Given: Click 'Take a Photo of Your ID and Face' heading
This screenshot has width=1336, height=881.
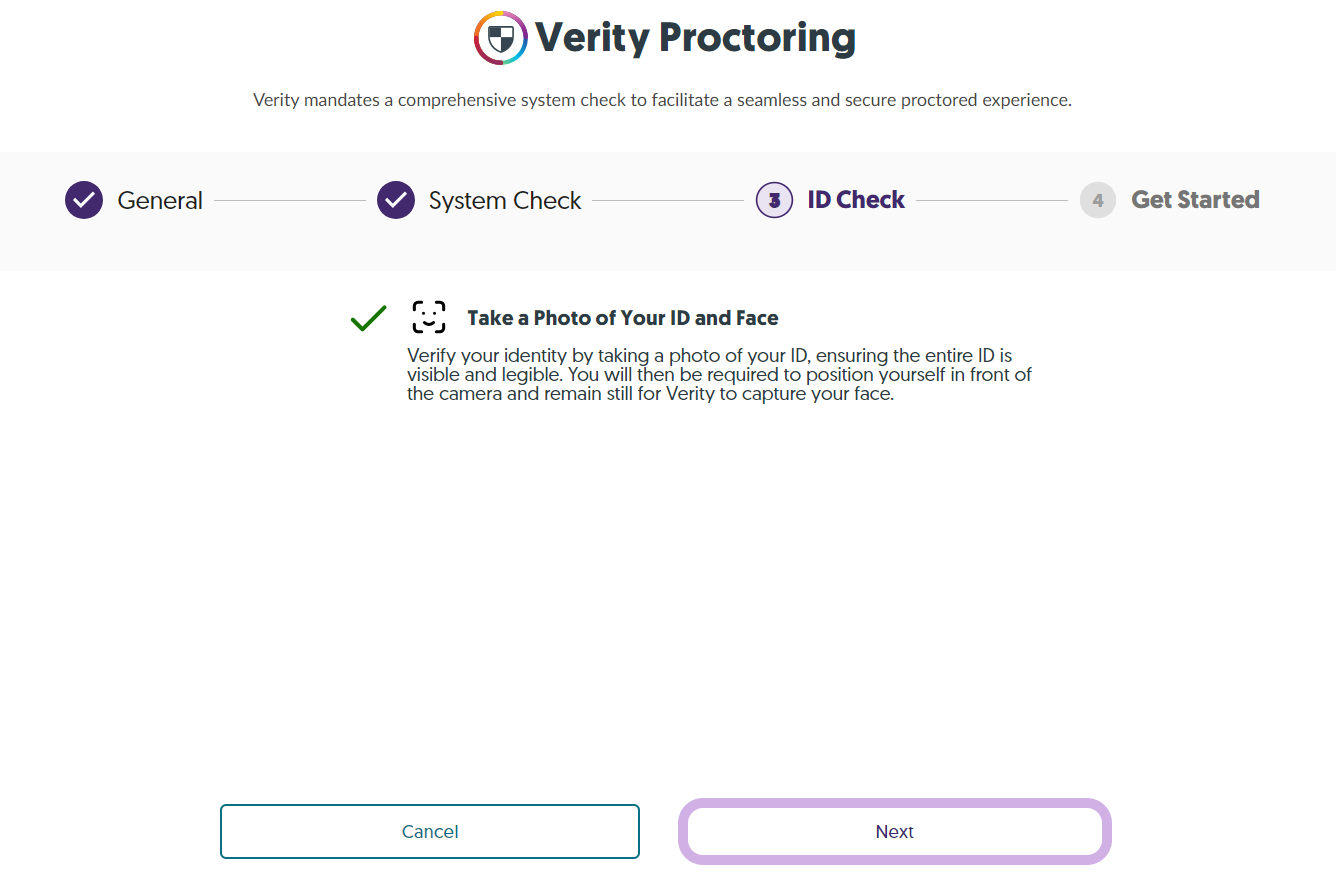Looking at the screenshot, I should tap(623, 318).
